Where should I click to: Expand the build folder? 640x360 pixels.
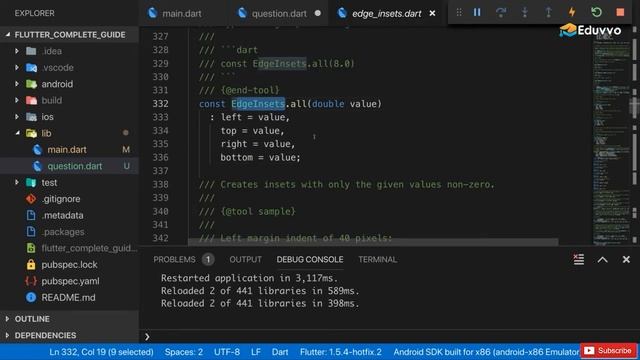tap(17, 100)
